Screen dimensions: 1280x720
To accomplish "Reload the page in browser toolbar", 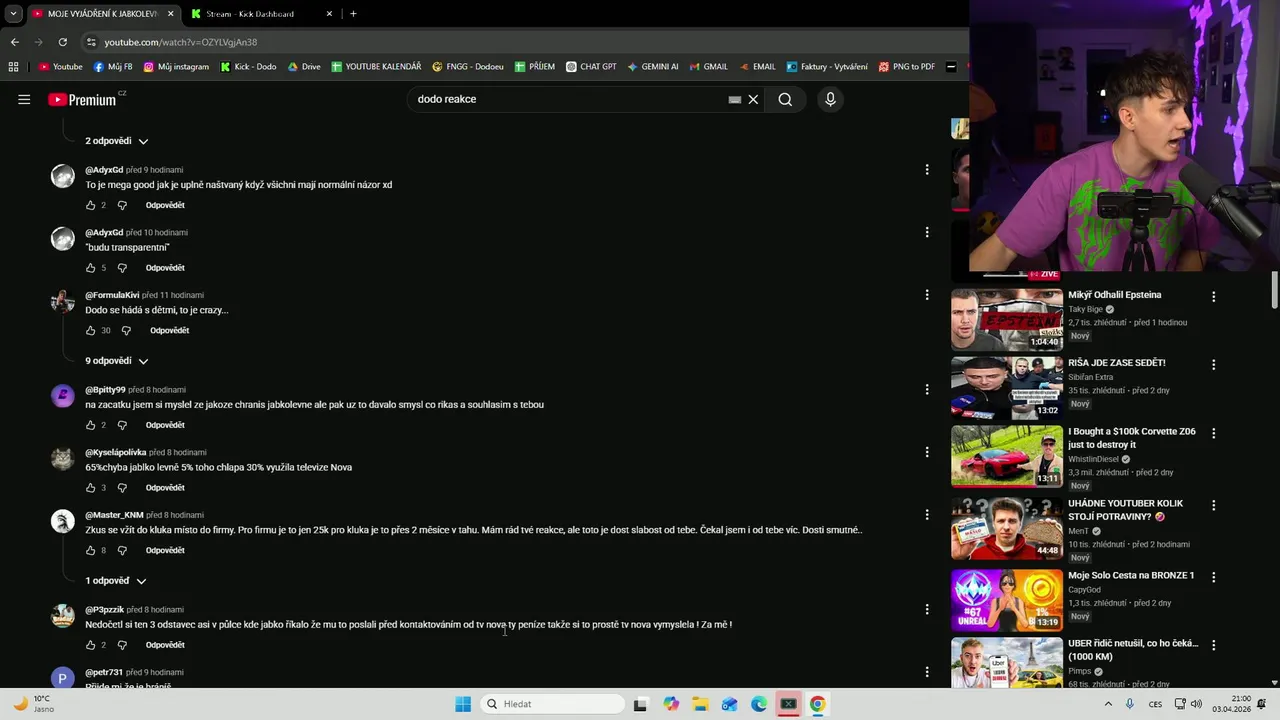I will pyautogui.click(x=62, y=42).
